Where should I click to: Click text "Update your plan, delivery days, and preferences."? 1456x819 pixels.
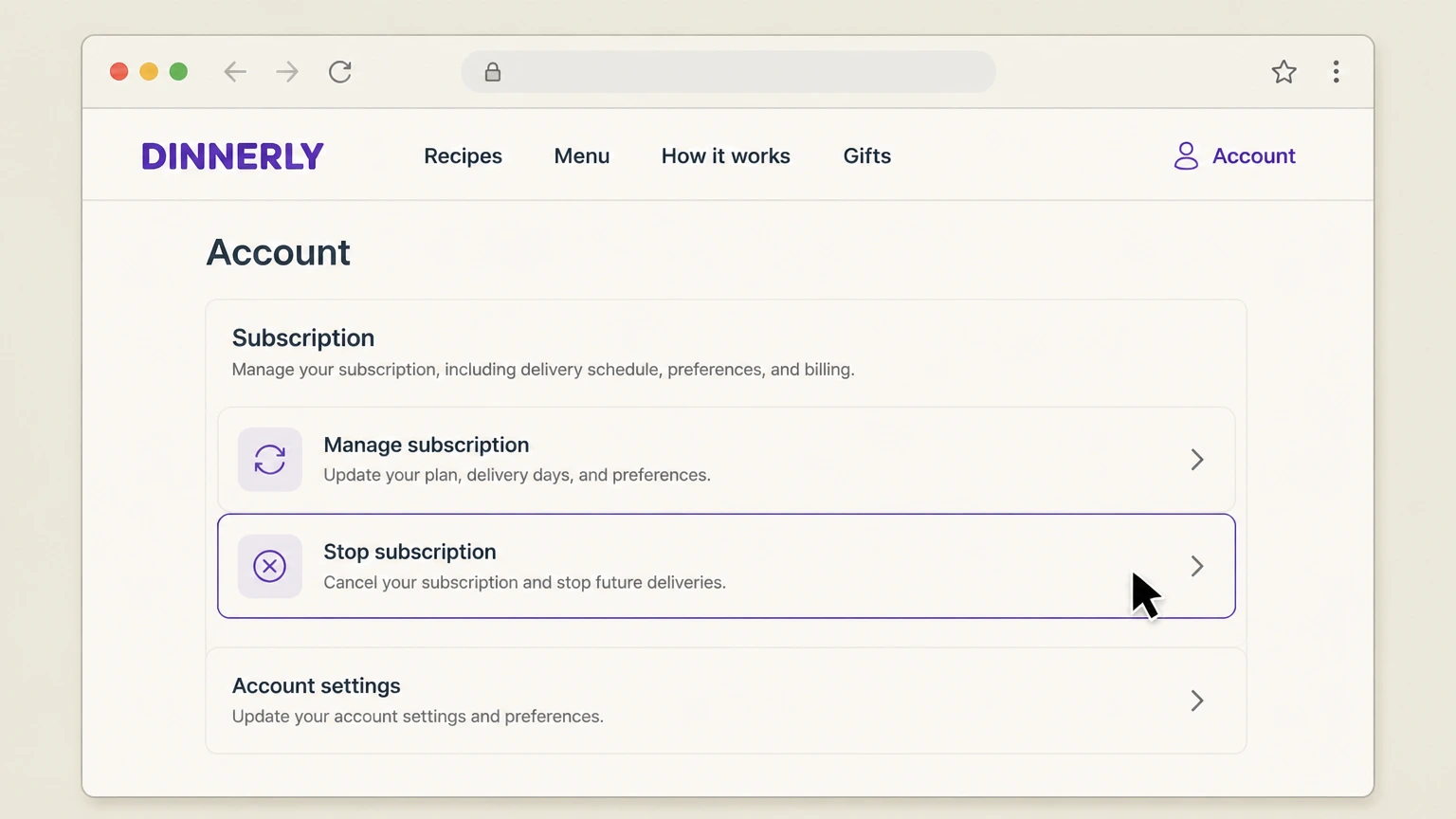pyautogui.click(x=517, y=475)
